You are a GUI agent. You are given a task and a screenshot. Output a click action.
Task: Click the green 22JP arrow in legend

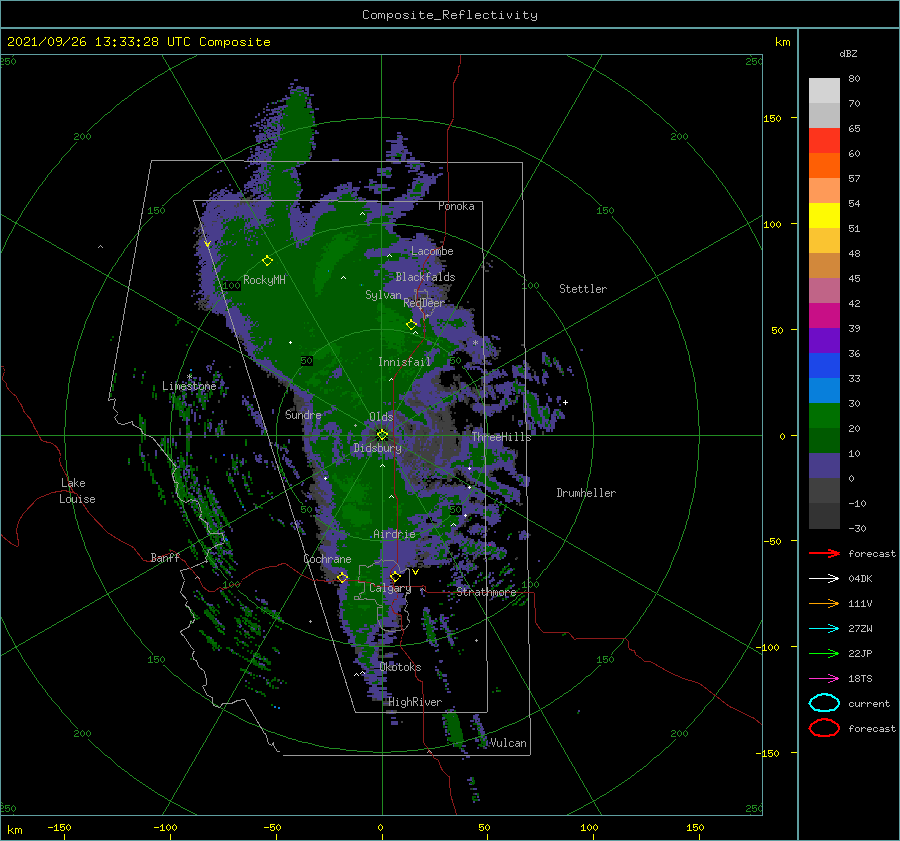click(824, 653)
